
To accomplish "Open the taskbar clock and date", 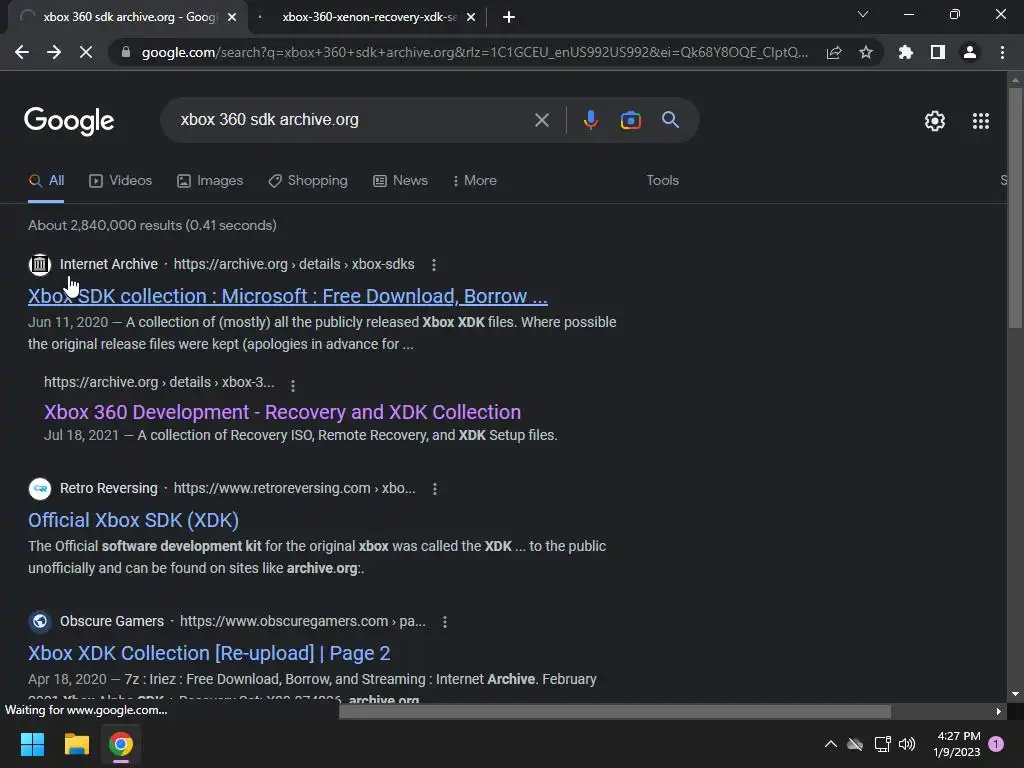I will coord(957,744).
